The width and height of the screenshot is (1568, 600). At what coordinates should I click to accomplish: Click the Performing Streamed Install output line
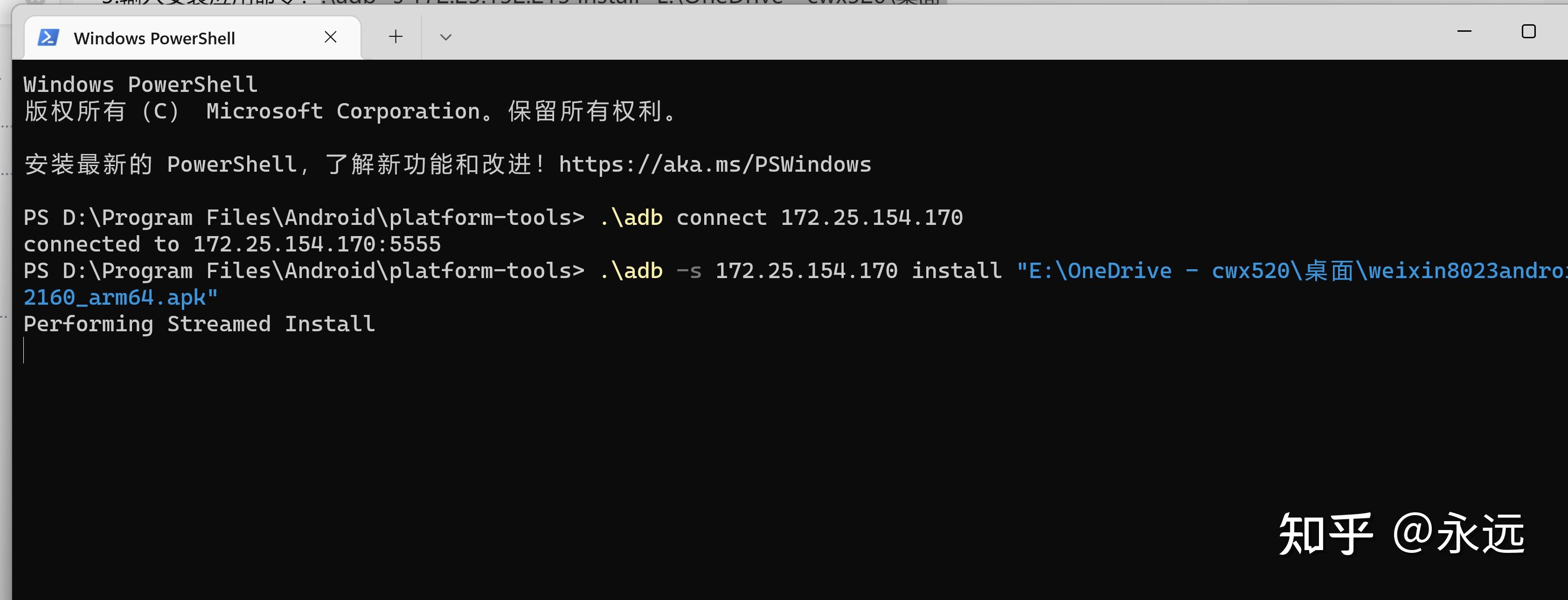(x=199, y=324)
